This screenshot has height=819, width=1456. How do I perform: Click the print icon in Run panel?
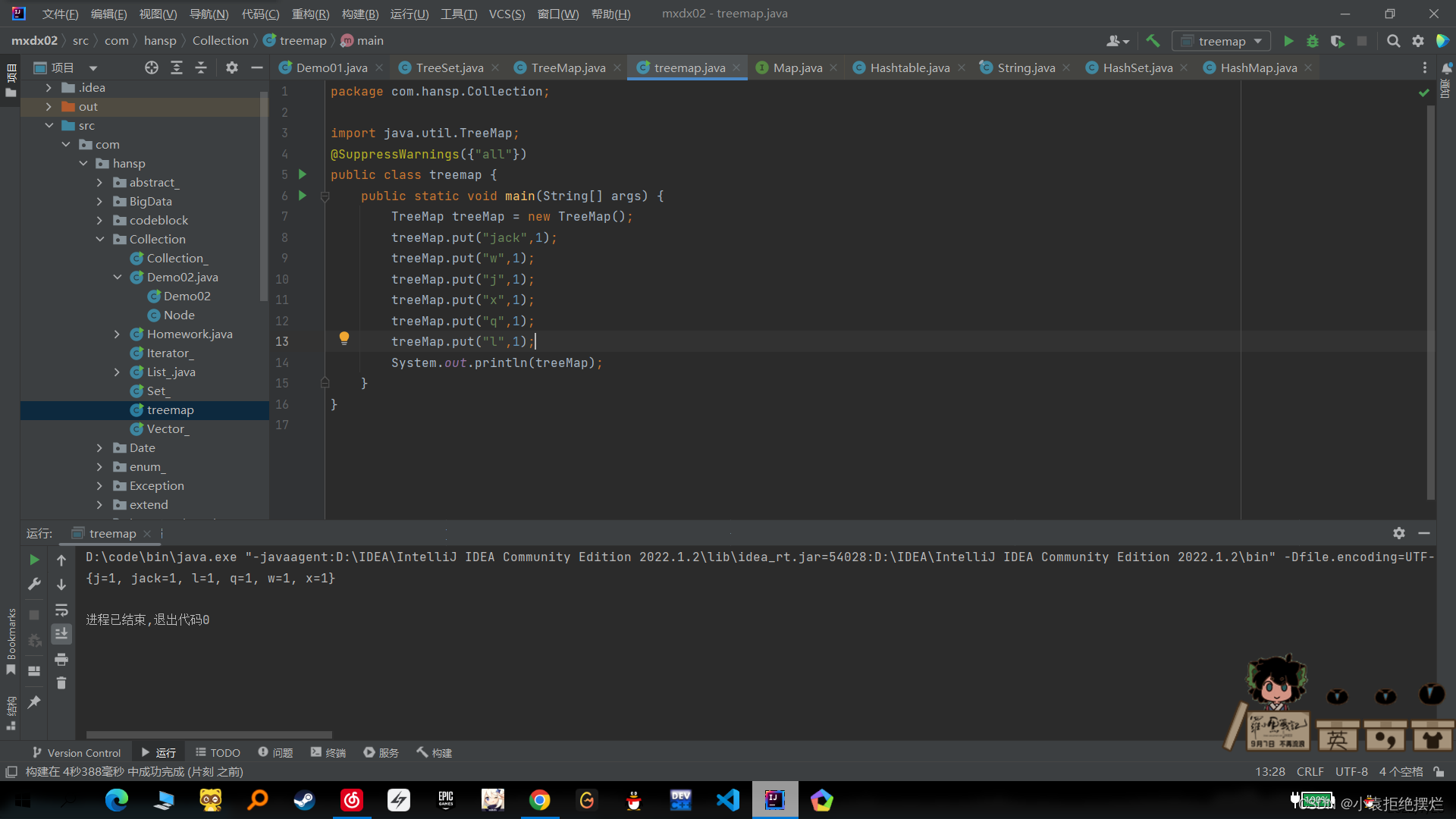coord(61,659)
